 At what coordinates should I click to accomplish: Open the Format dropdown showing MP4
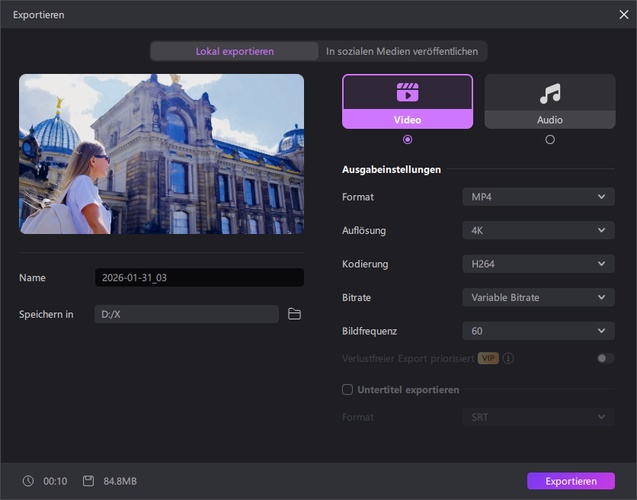[538, 197]
